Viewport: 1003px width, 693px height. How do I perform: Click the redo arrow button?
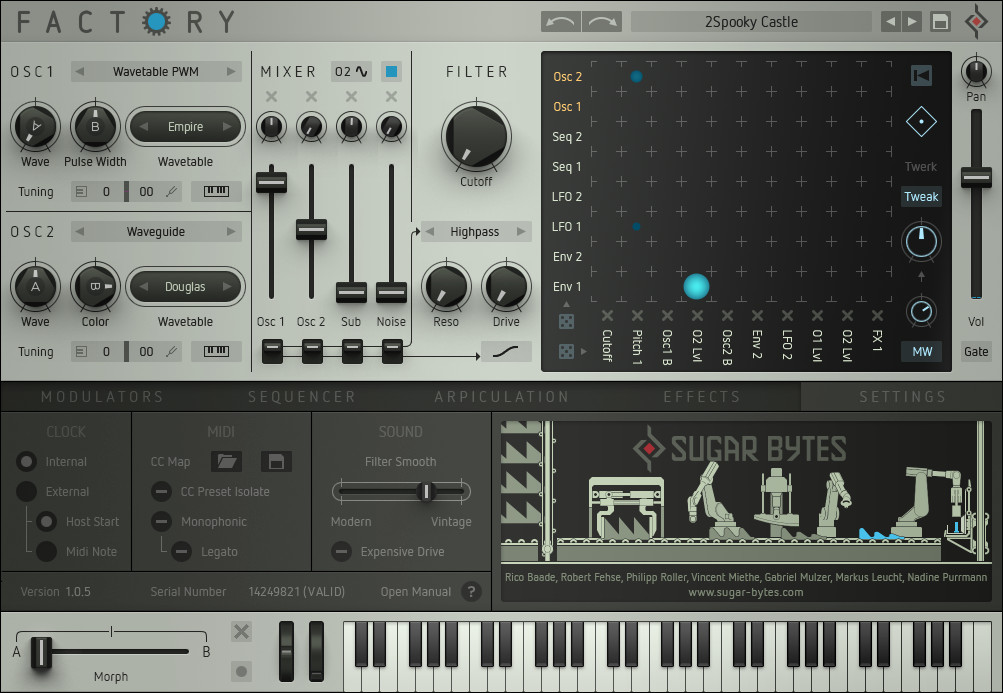tap(602, 22)
